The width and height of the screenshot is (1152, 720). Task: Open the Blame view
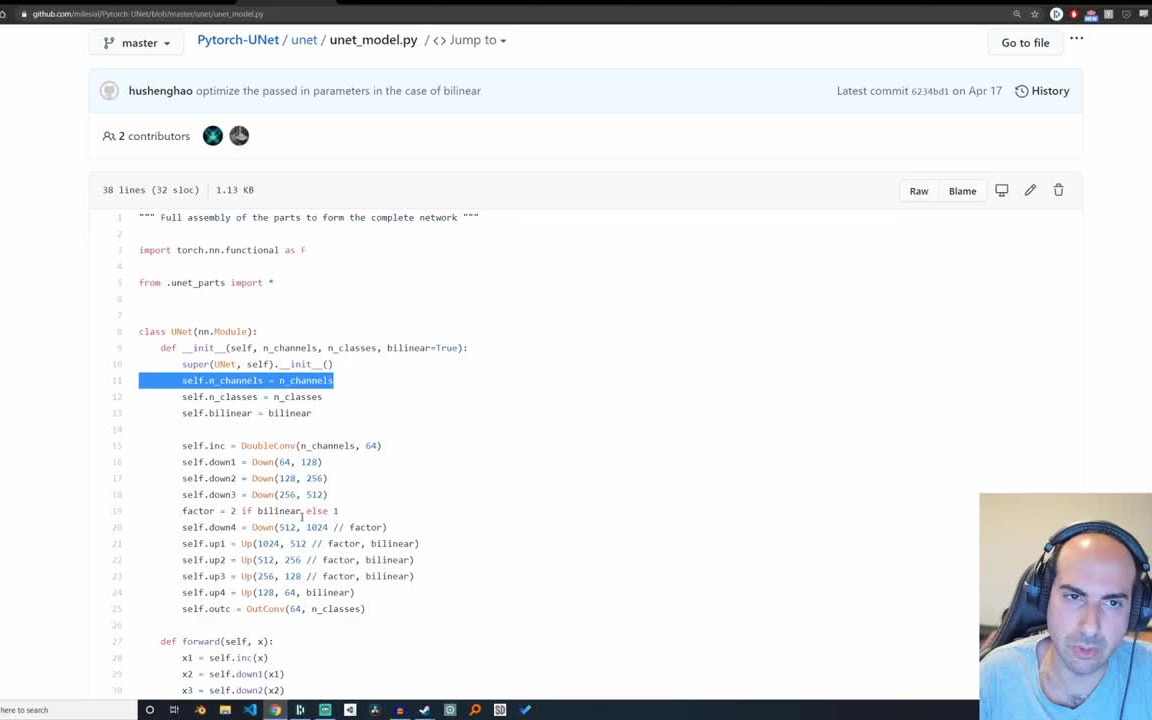[962, 191]
